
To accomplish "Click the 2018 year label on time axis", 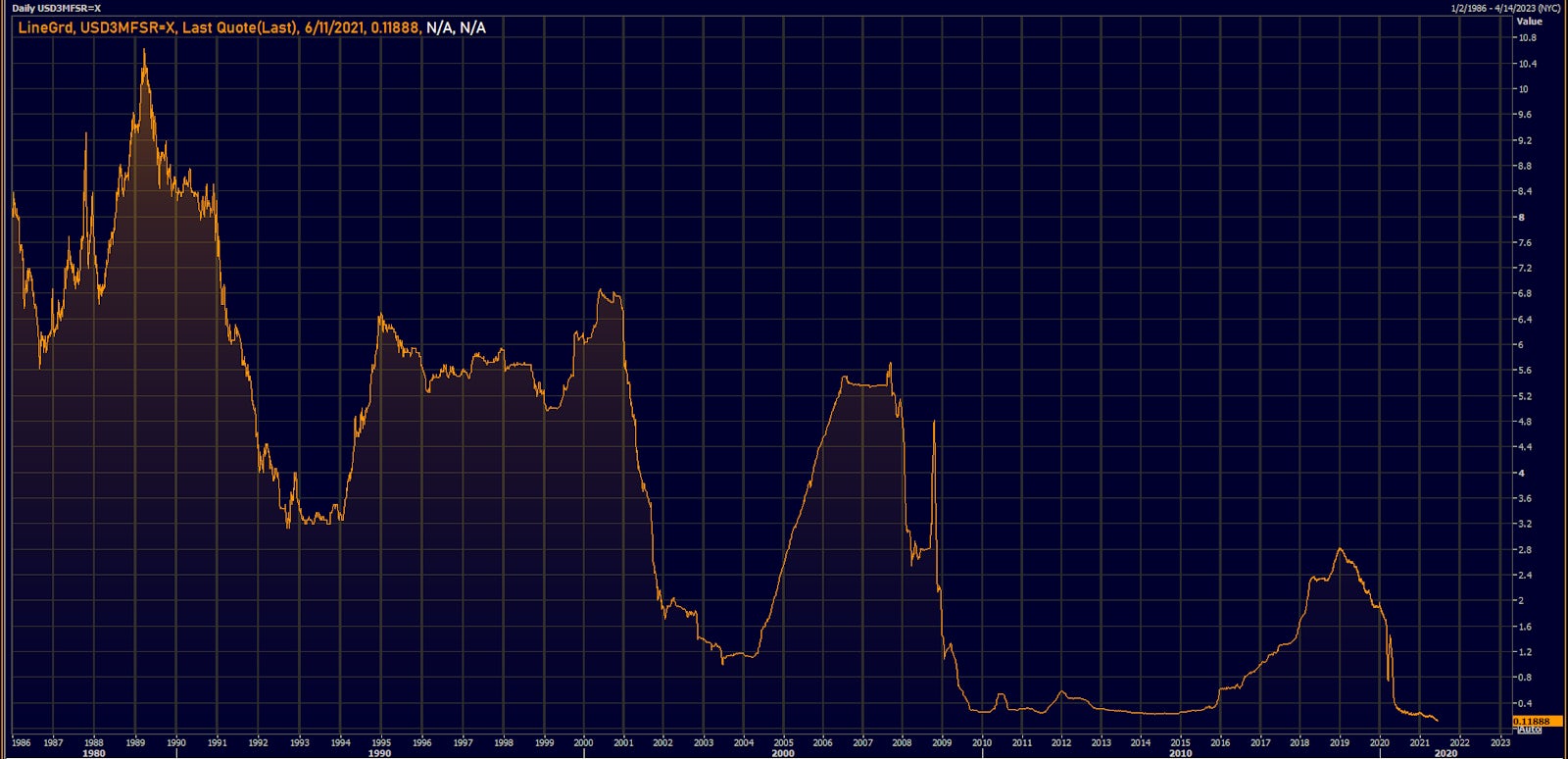I will (1299, 742).
